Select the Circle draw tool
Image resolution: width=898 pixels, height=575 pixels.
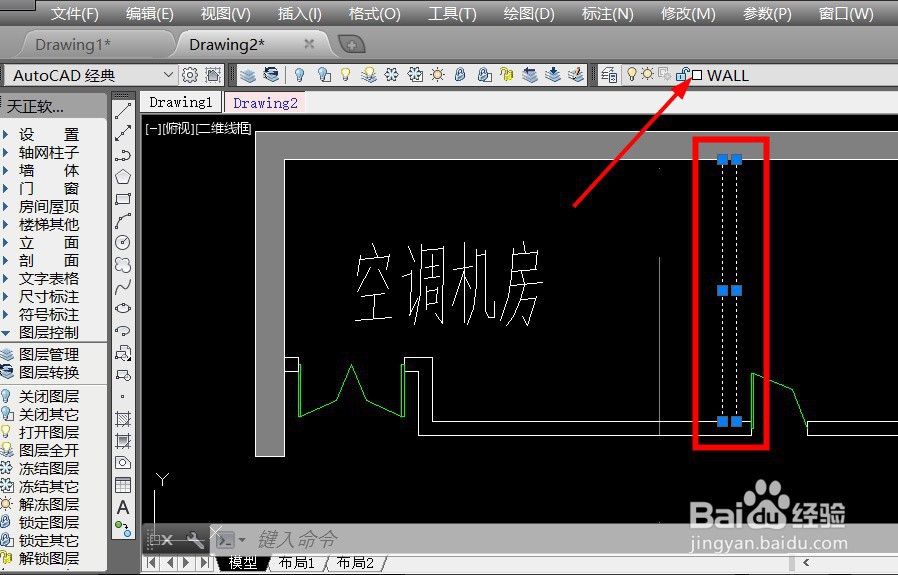123,243
